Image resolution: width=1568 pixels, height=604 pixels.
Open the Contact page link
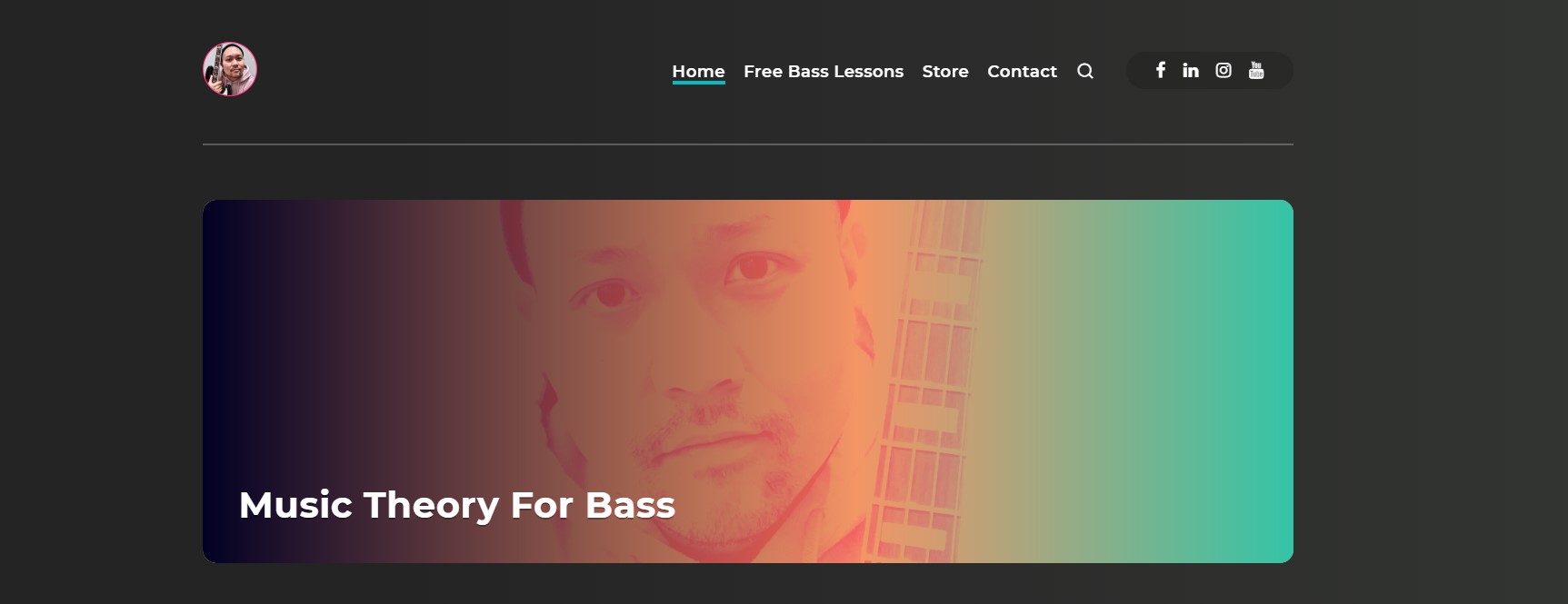1022,71
